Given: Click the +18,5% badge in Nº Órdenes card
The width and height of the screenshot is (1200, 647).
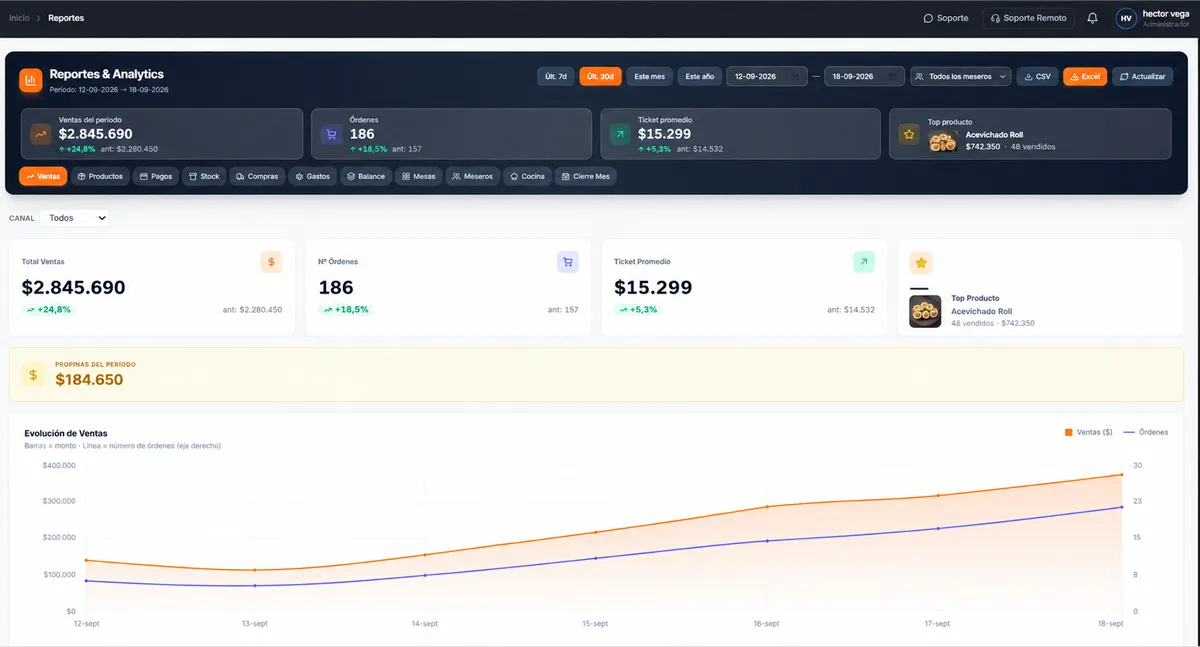Looking at the screenshot, I should tap(345, 310).
